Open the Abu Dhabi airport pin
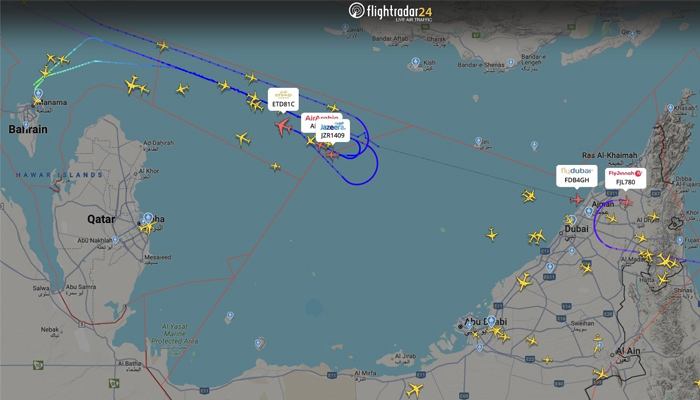 (x=491, y=321)
